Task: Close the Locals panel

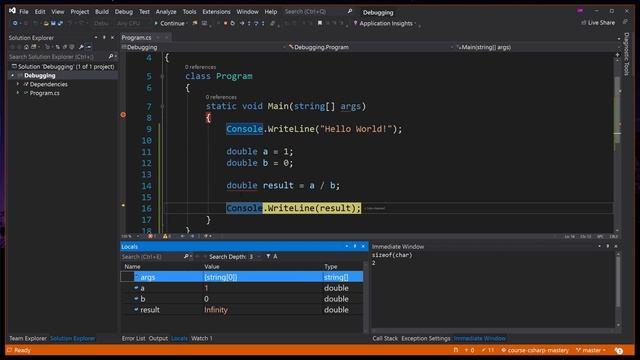Action: [x=363, y=246]
